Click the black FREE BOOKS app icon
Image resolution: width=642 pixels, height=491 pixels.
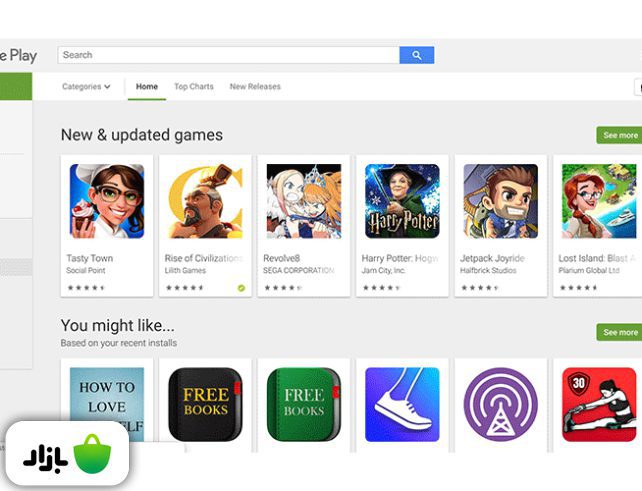[x=205, y=405]
